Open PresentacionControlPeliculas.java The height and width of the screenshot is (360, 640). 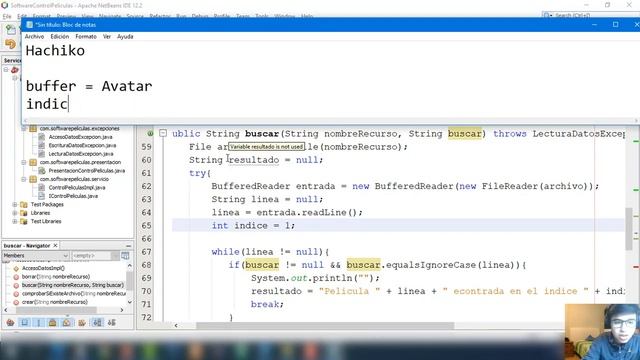click(x=87, y=171)
